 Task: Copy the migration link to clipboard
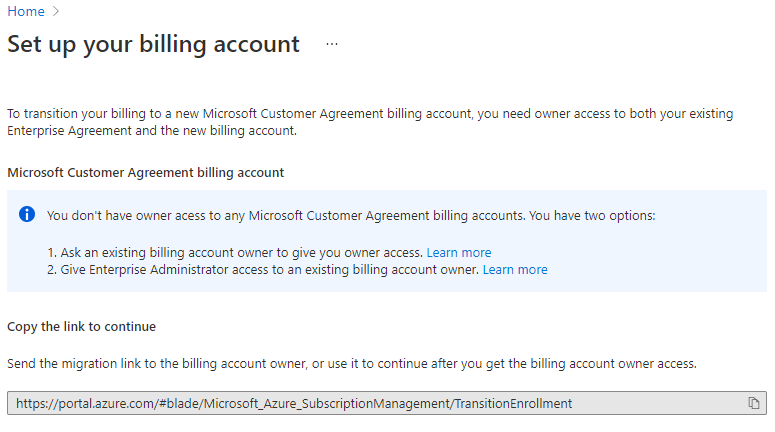click(754, 403)
